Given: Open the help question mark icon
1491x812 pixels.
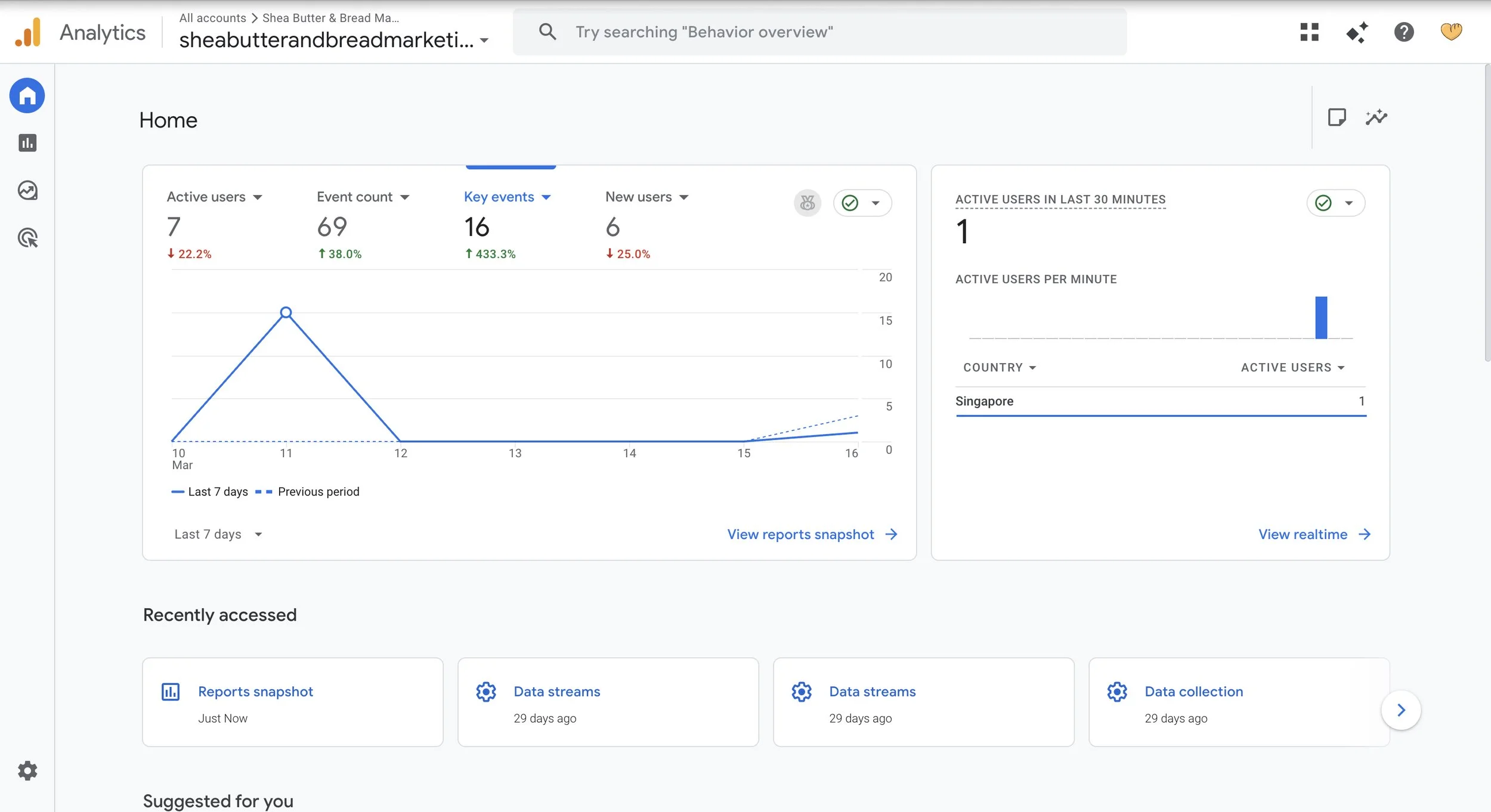Looking at the screenshot, I should click(1404, 32).
